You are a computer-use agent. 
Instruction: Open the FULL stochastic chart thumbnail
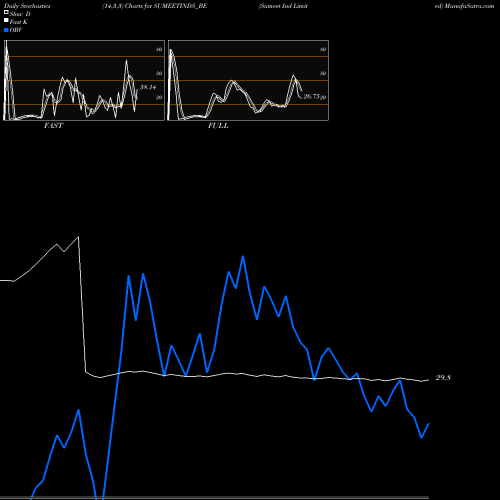click(248, 80)
